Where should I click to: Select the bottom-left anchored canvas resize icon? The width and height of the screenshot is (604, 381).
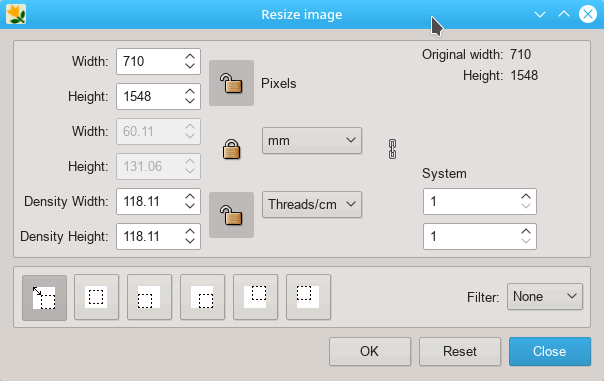click(x=149, y=297)
